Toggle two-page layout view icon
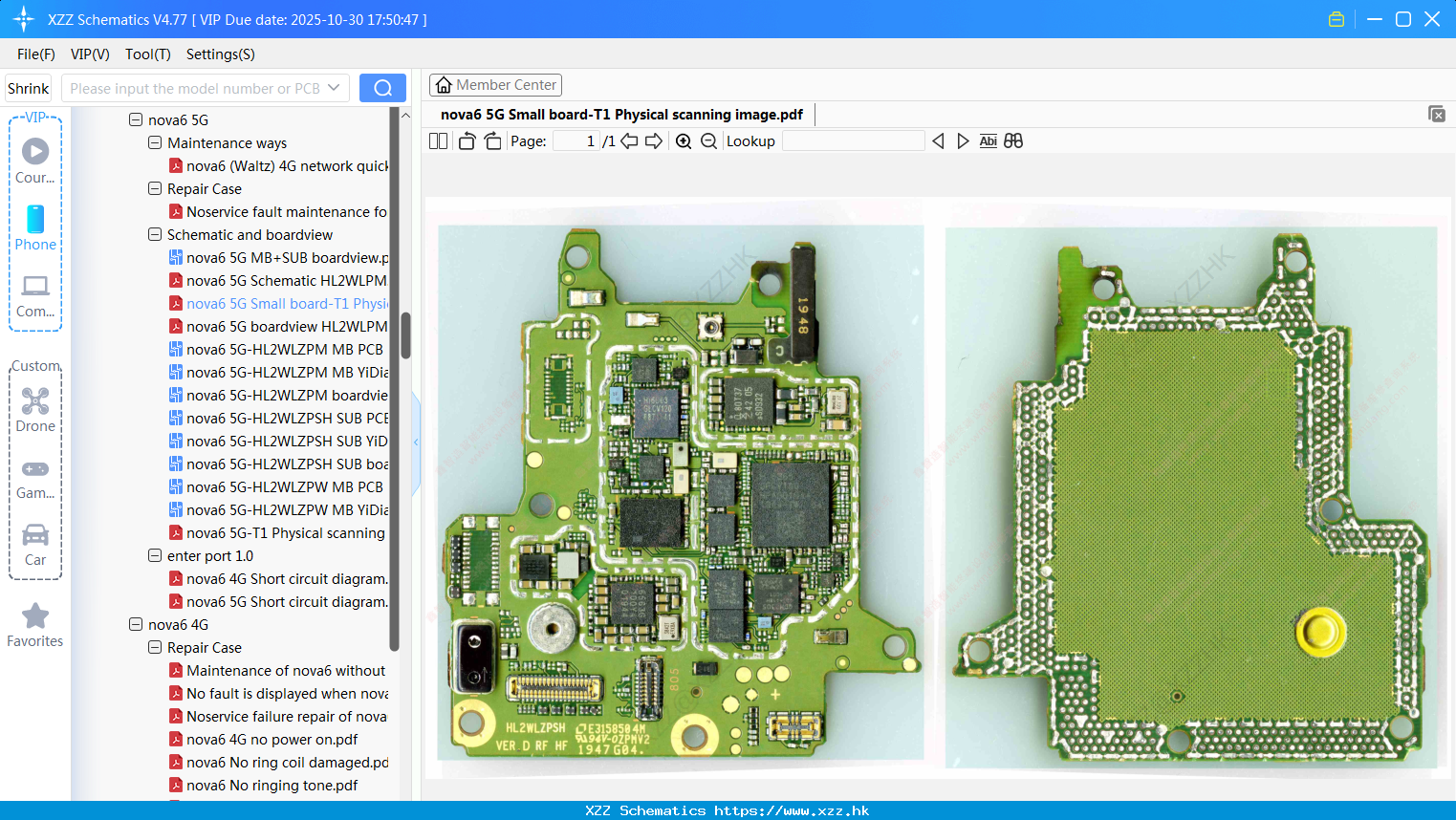This screenshot has width=1456, height=820. 439,140
